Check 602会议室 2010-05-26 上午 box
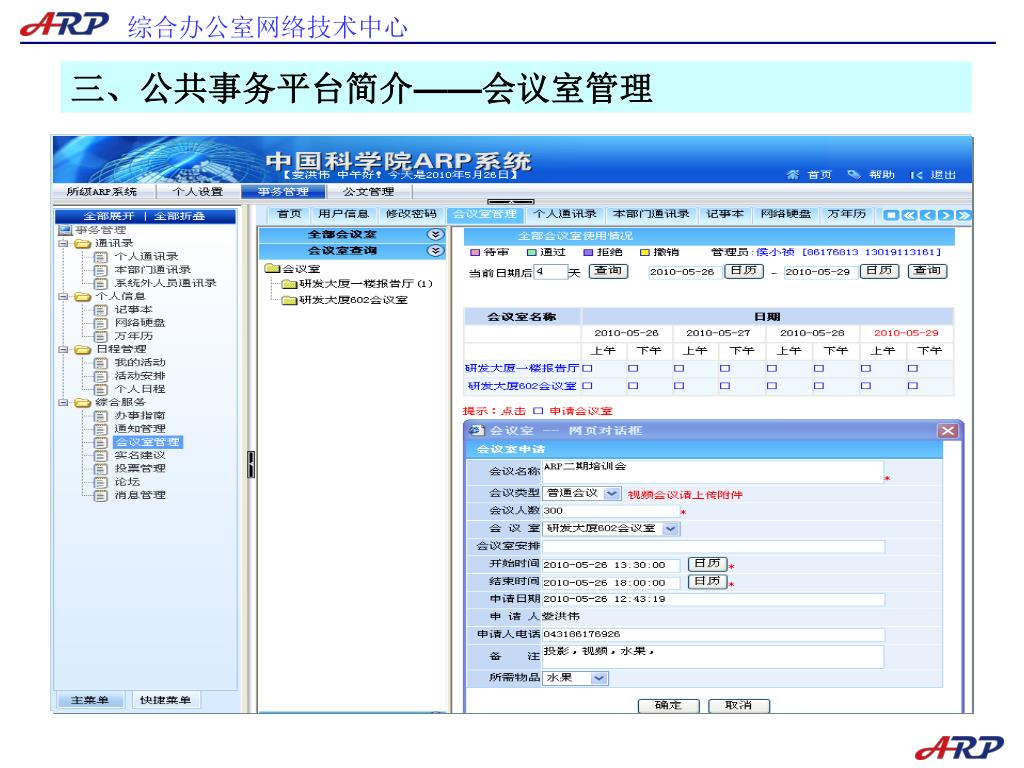The image size is (1024, 768). (586, 386)
